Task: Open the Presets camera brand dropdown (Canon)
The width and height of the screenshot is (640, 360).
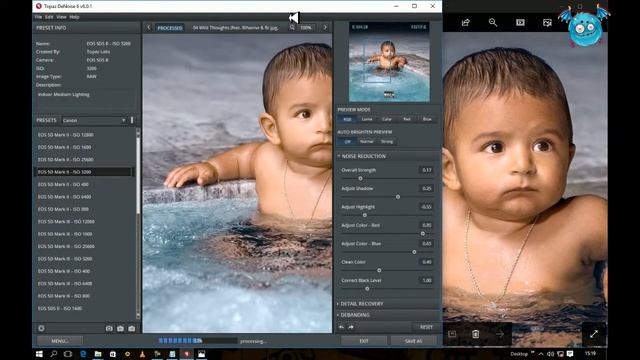Action: pos(94,120)
